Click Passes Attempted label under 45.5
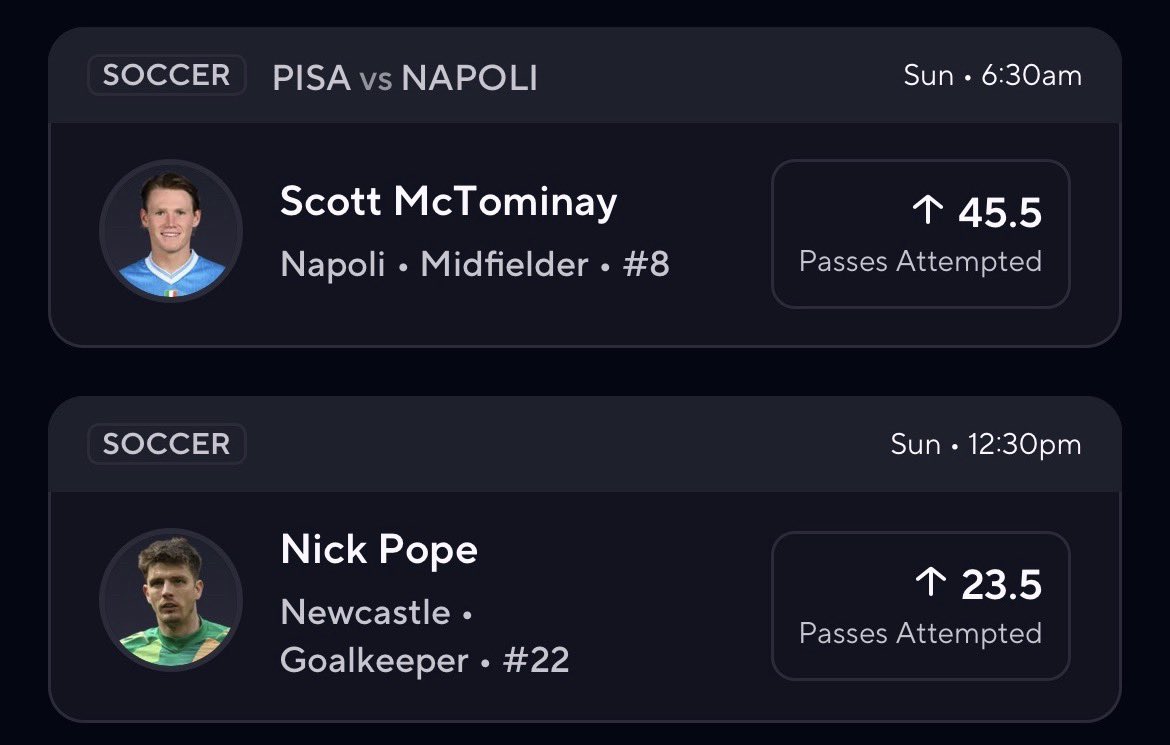 pyautogui.click(x=920, y=262)
